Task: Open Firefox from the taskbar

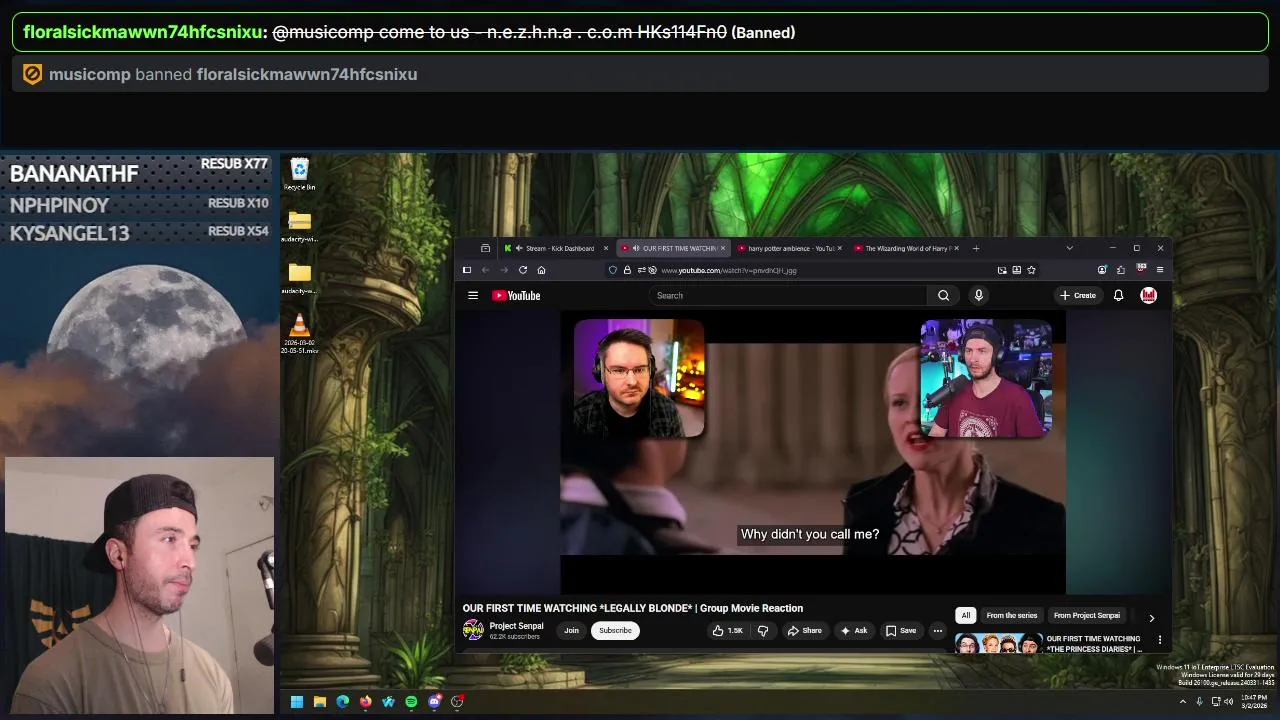Action: [x=366, y=702]
